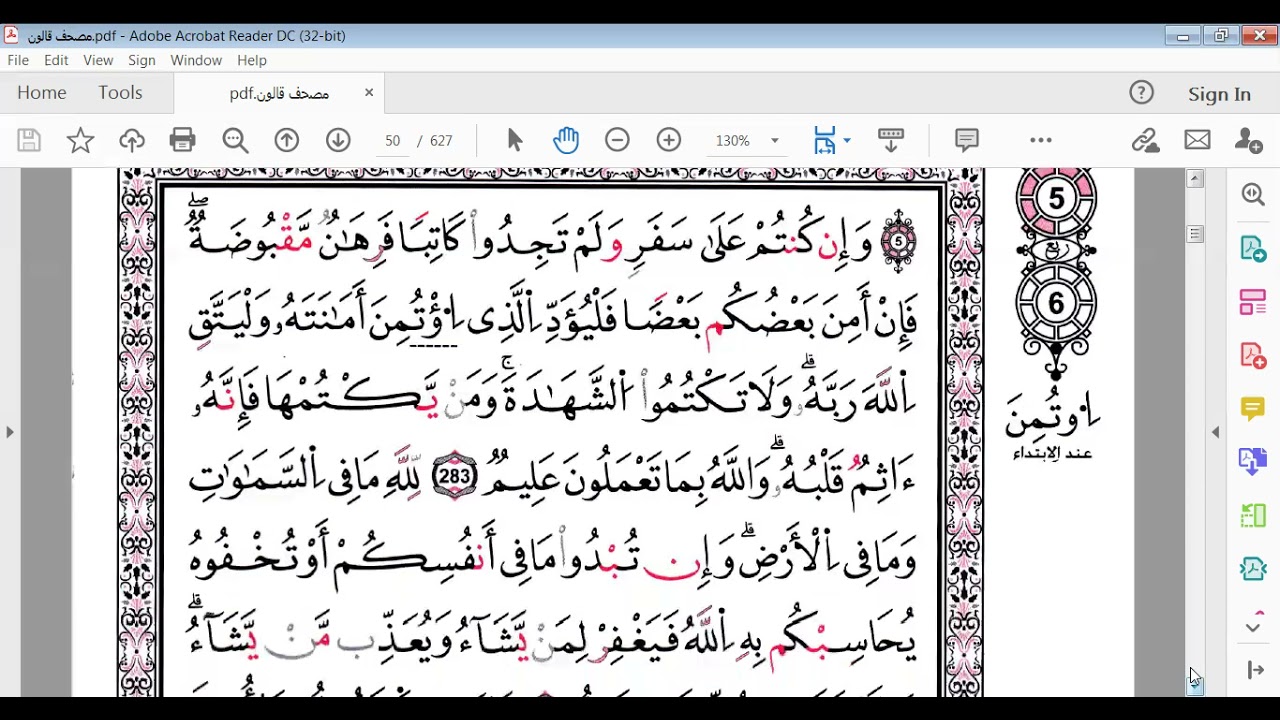Show more toolbar tools ellipsis
This screenshot has height=720, width=1280.
1041,140
